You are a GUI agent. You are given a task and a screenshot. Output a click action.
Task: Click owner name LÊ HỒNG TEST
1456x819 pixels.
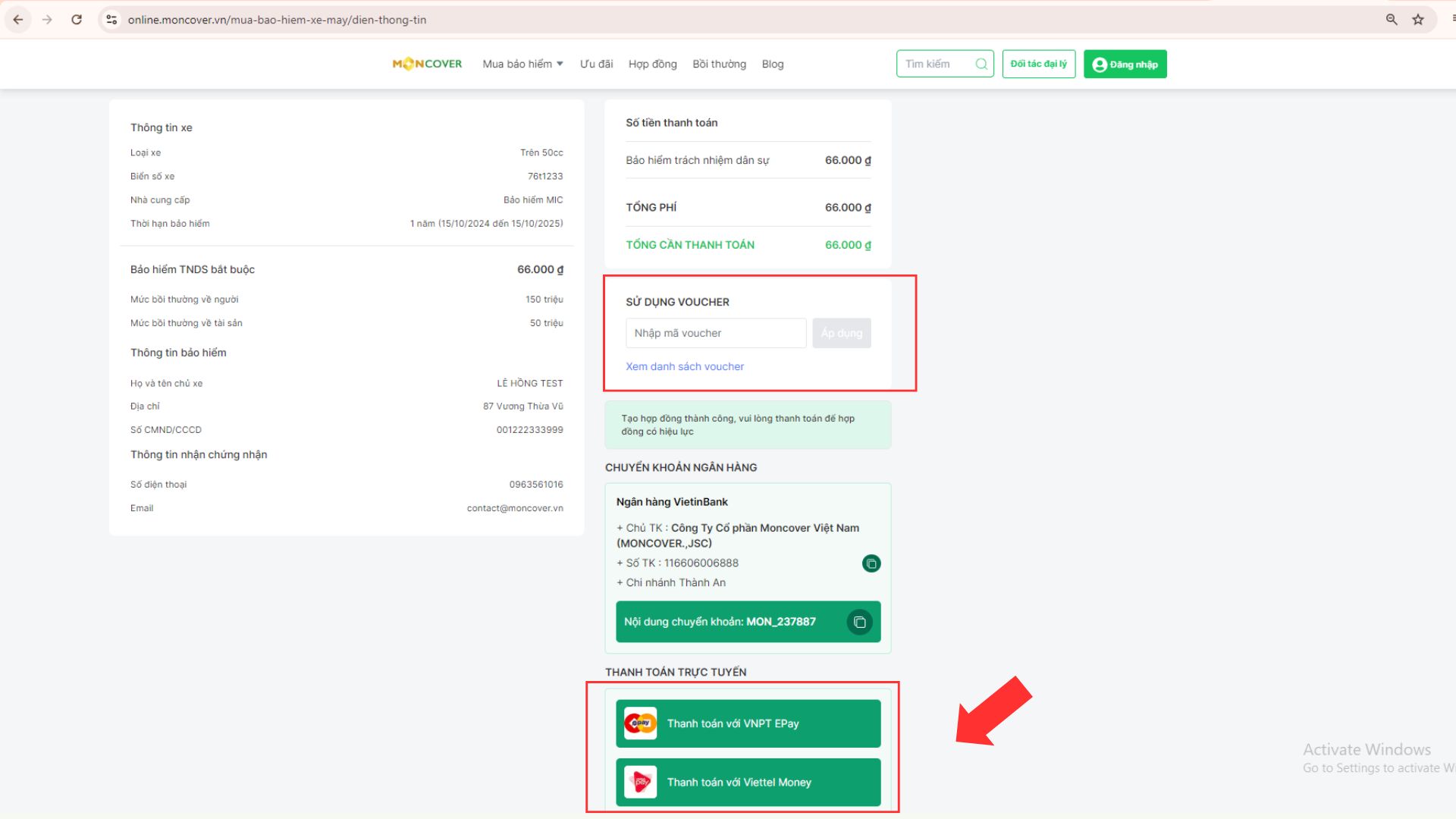(529, 383)
